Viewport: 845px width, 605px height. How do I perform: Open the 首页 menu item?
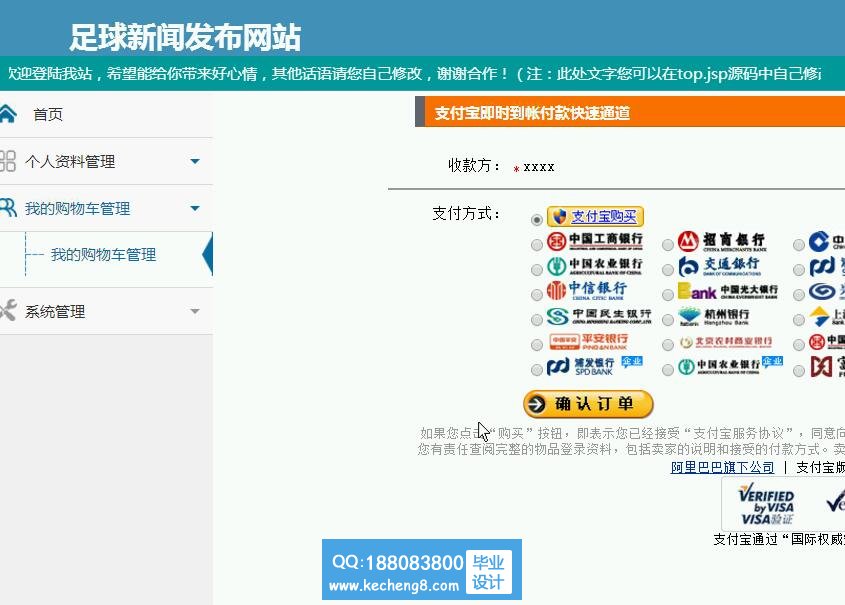[48, 114]
